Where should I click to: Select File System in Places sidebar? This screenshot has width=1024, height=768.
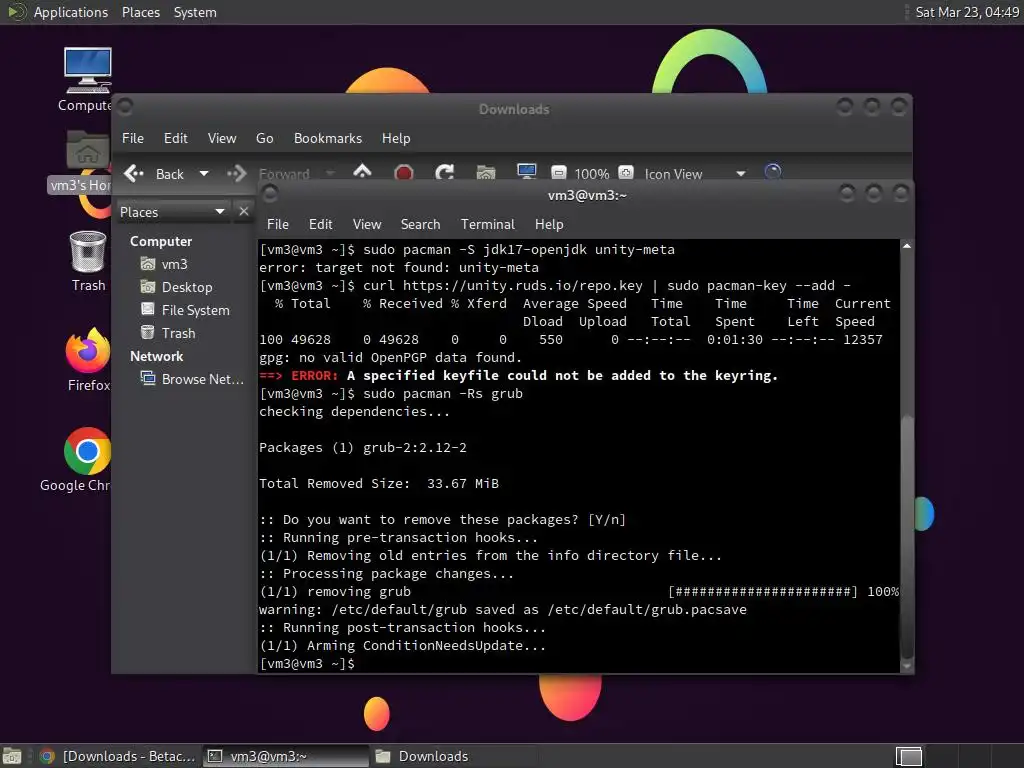(x=195, y=310)
